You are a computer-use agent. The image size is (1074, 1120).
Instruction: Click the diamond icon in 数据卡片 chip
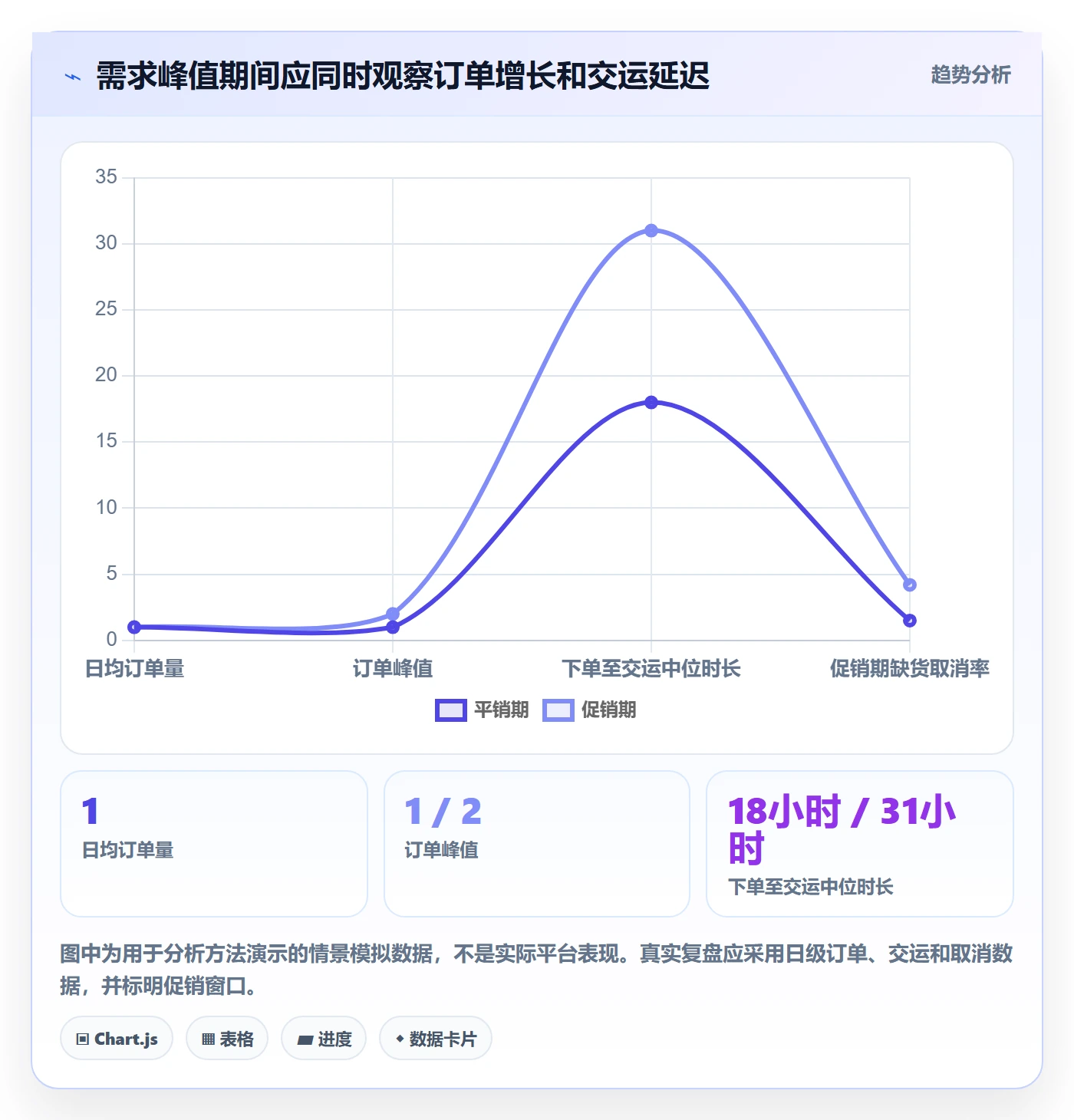point(400,1039)
